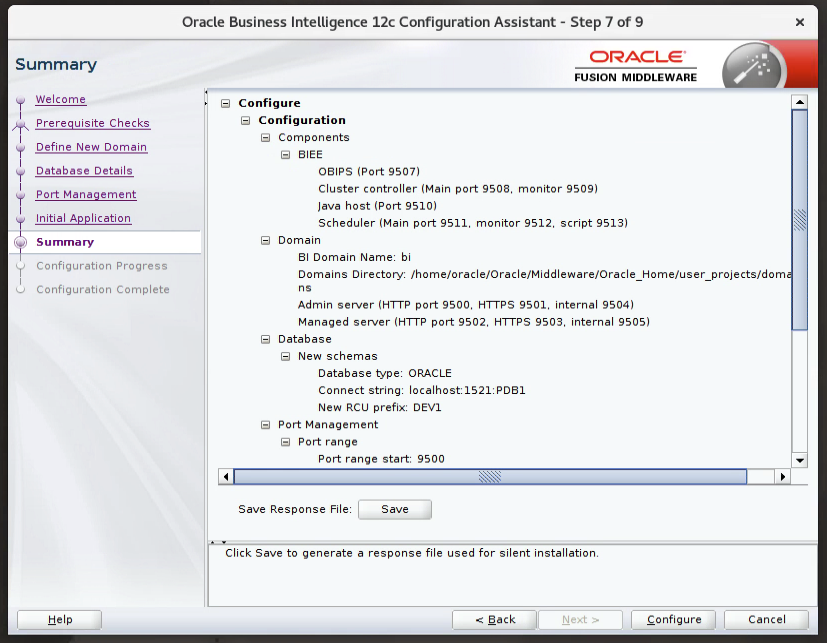The width and height of the screenshot is (827, 643).
Task: Cancel the configuration assistant
Action: pyautogui.click(x=766, y=620)
